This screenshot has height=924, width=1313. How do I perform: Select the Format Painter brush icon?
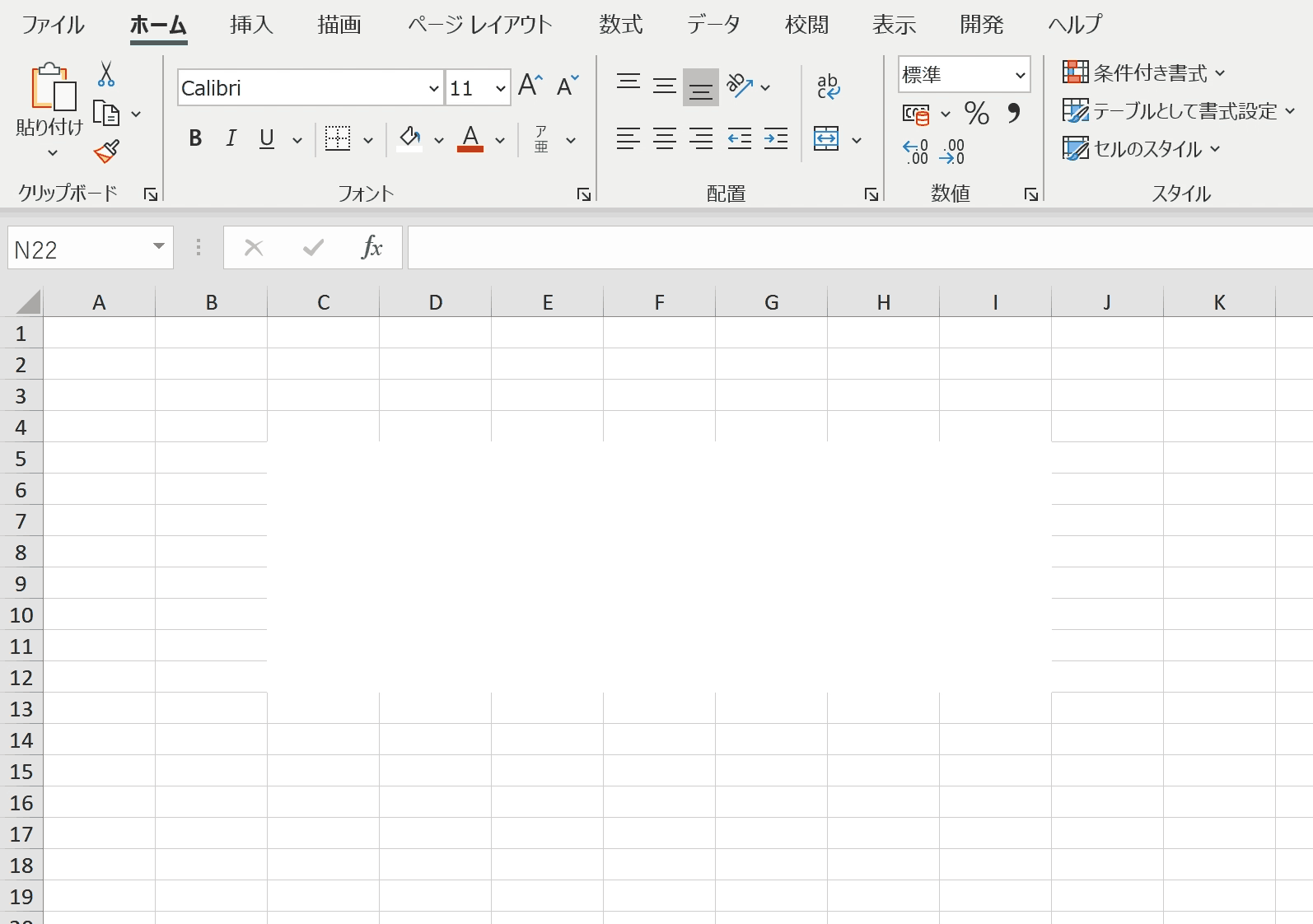106,152
